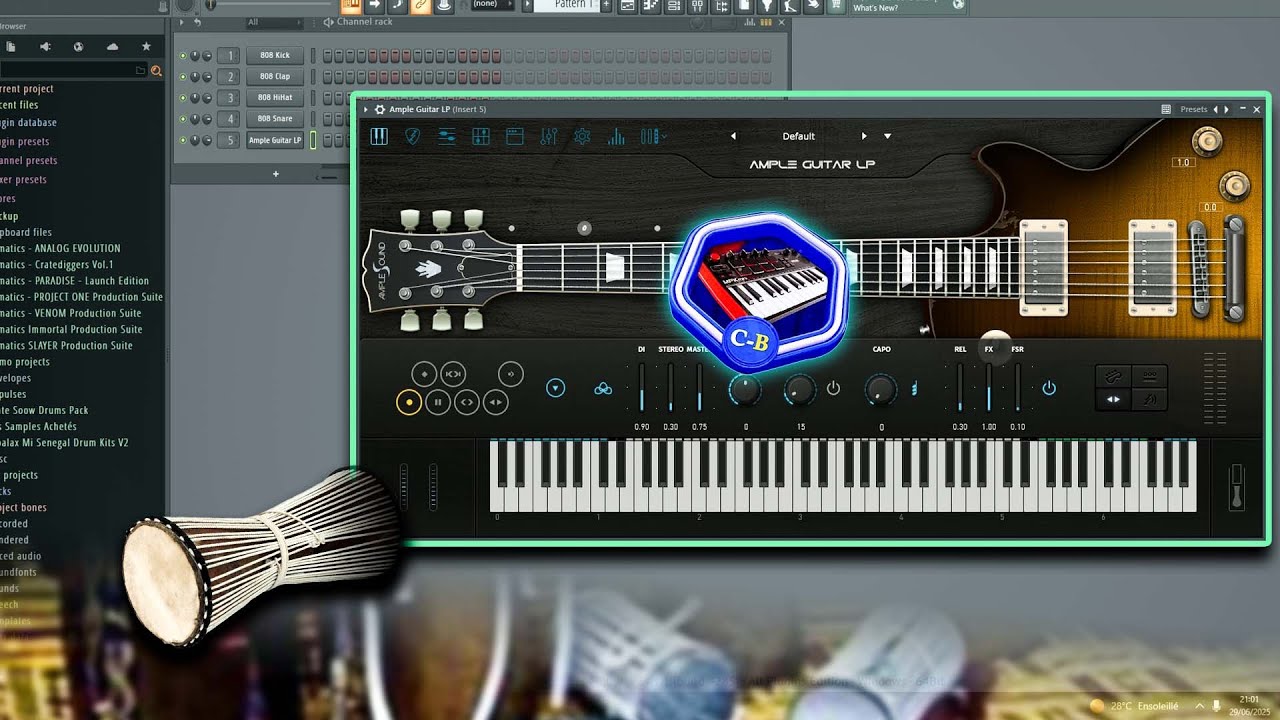Mute the 808 HiHat channel
Screen dimensions: 1280x720
(183, 97)
